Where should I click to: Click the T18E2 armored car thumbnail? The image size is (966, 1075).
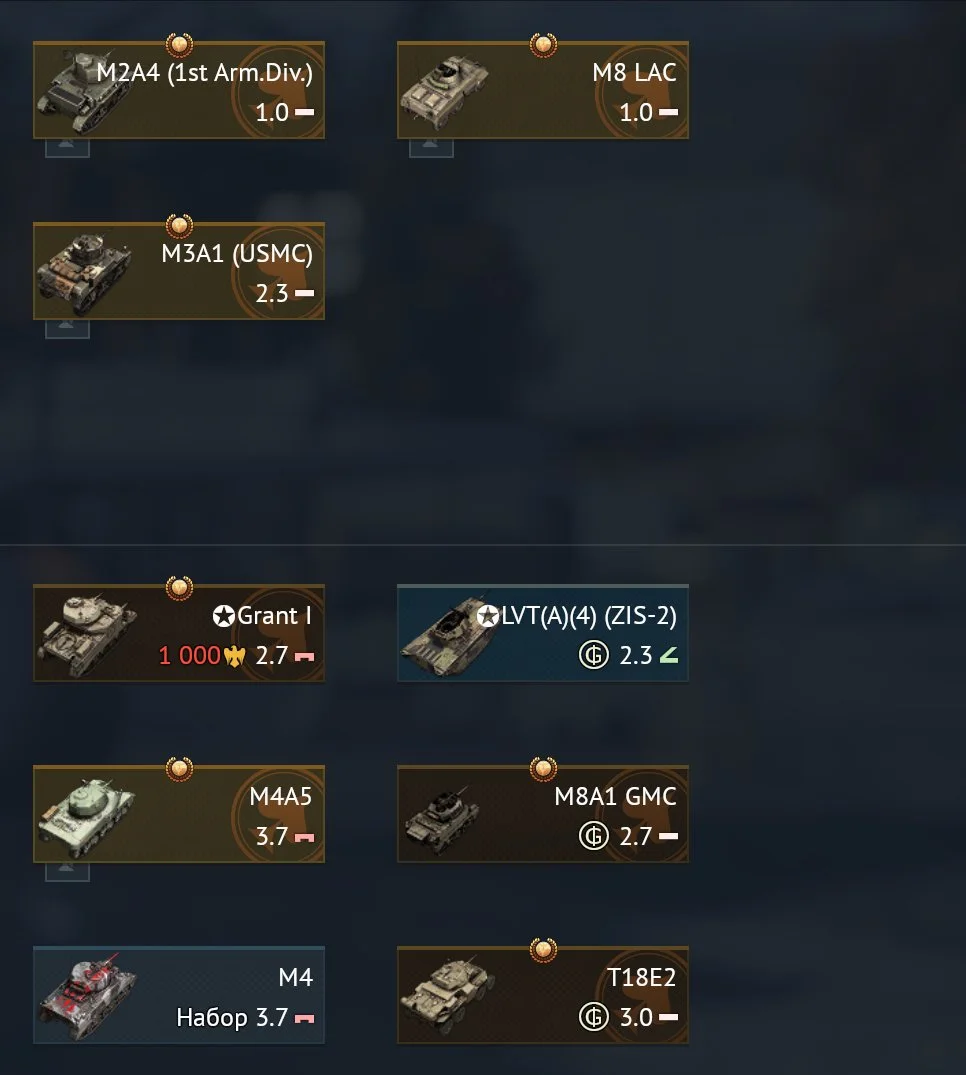click(447, 995)
